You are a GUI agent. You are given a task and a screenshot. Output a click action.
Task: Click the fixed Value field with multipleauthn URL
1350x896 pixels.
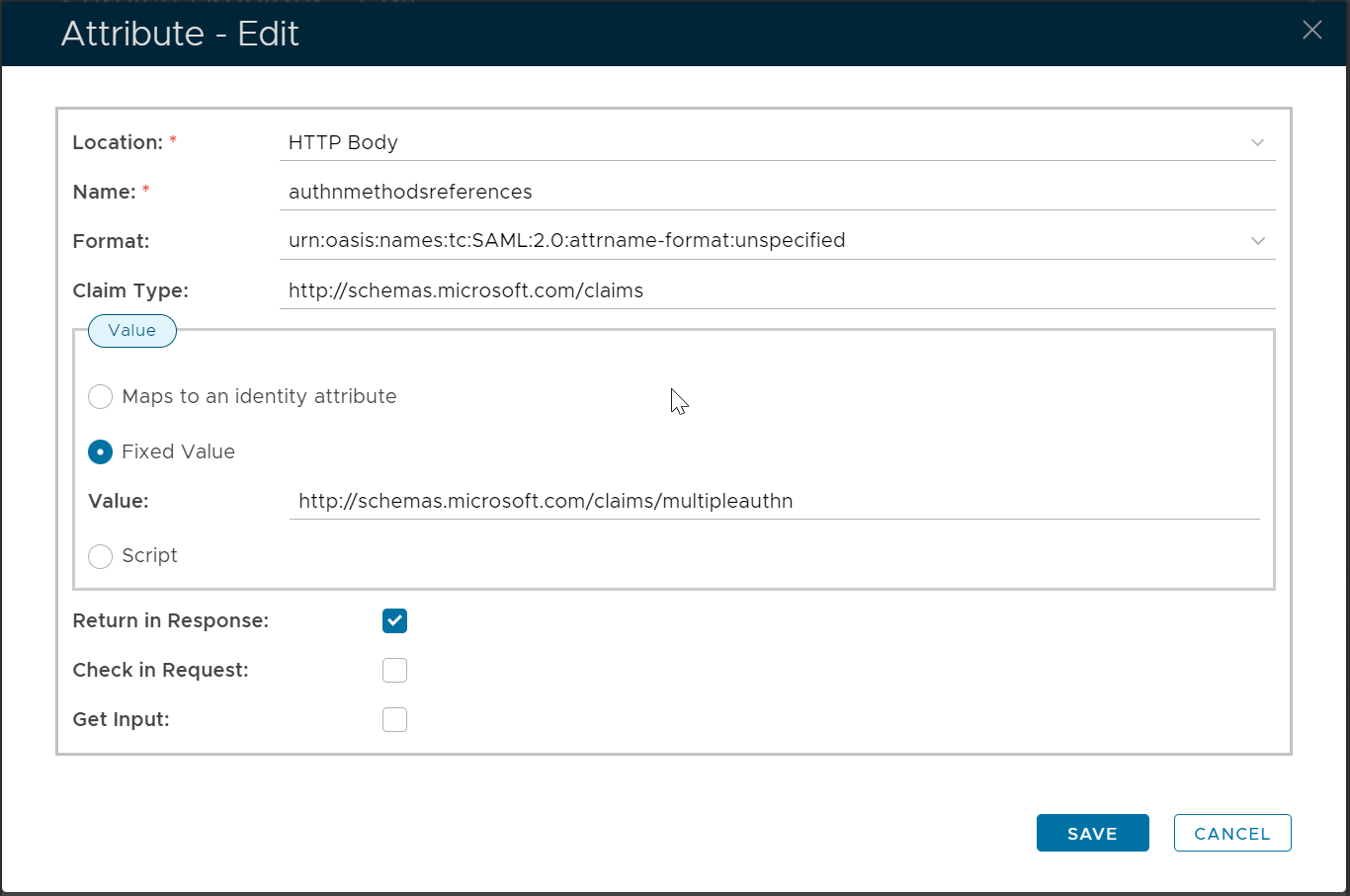click(774, 501)
